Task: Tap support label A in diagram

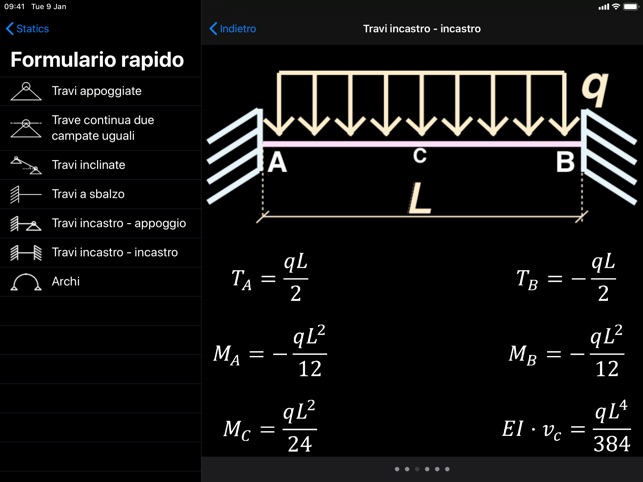Action: pyautogui.click(x=277, y=162)
